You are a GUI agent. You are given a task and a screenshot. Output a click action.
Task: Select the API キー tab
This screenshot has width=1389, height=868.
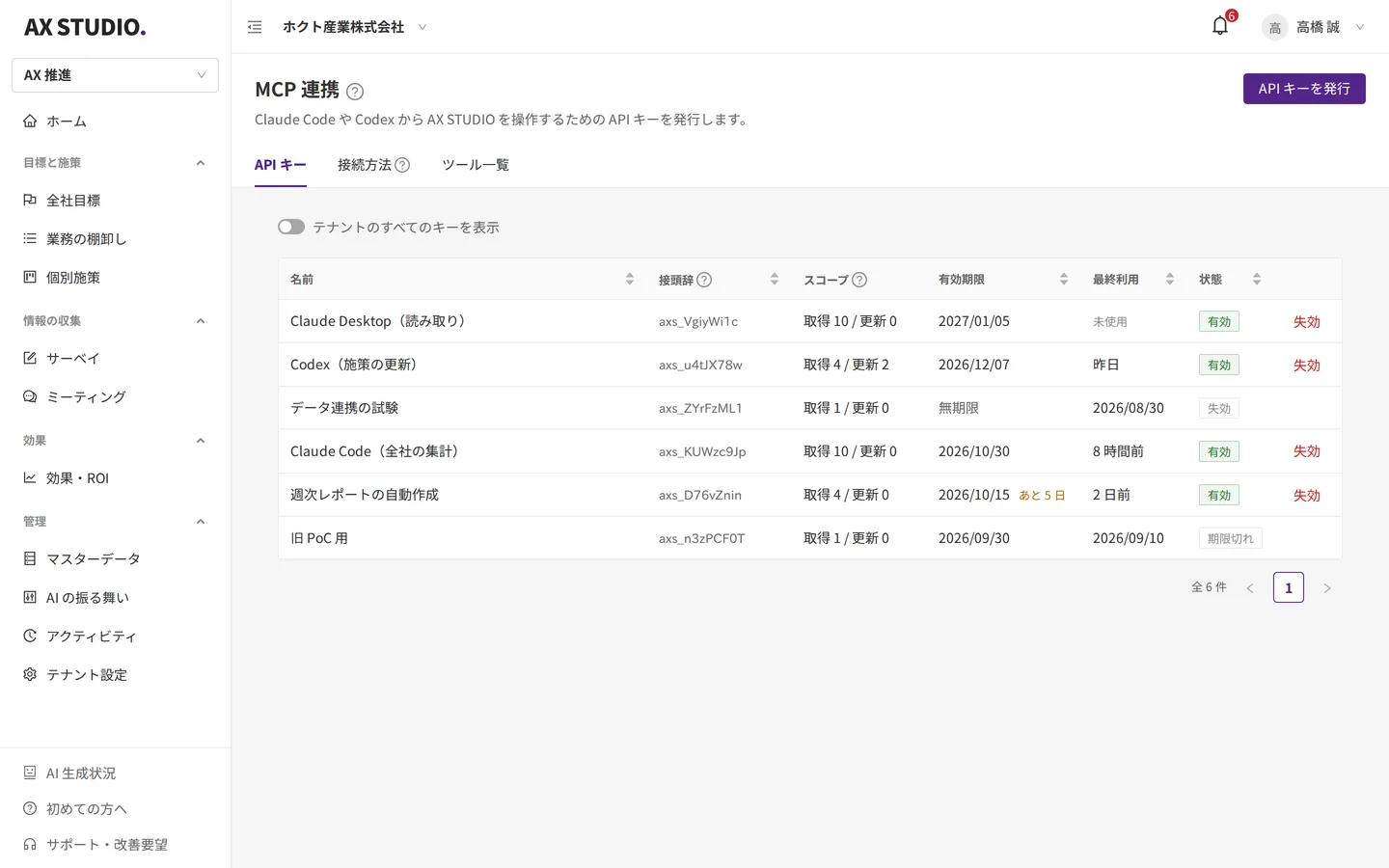[281, 165]
